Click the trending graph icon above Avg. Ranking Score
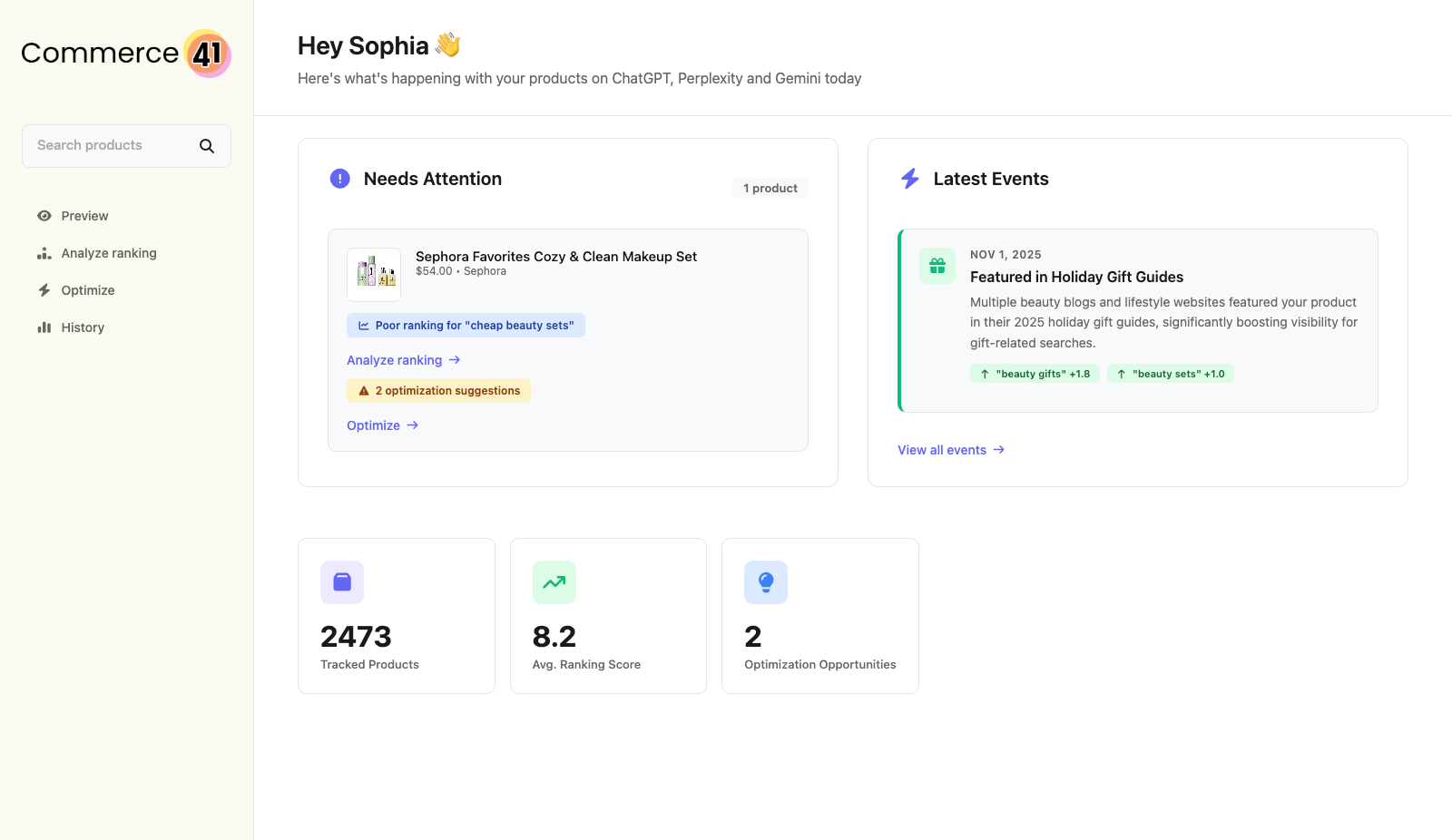This screenshot has width=1452, height=840. pyautogui.click(x=554, y=582)
